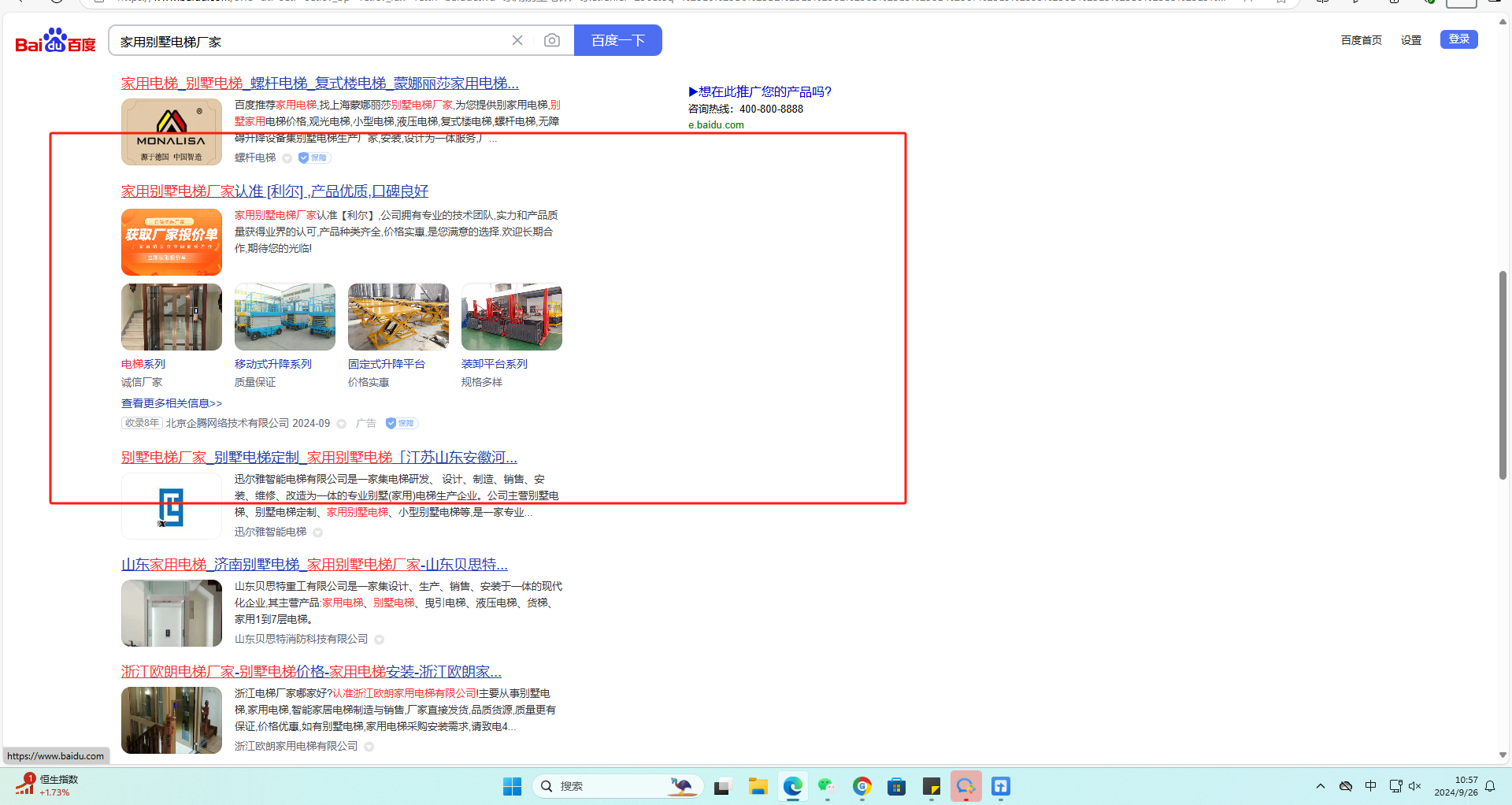Viewport: 1512px width, 805px height.
Task: Click the 移动式升降系列 caption link
Action: 273,364
